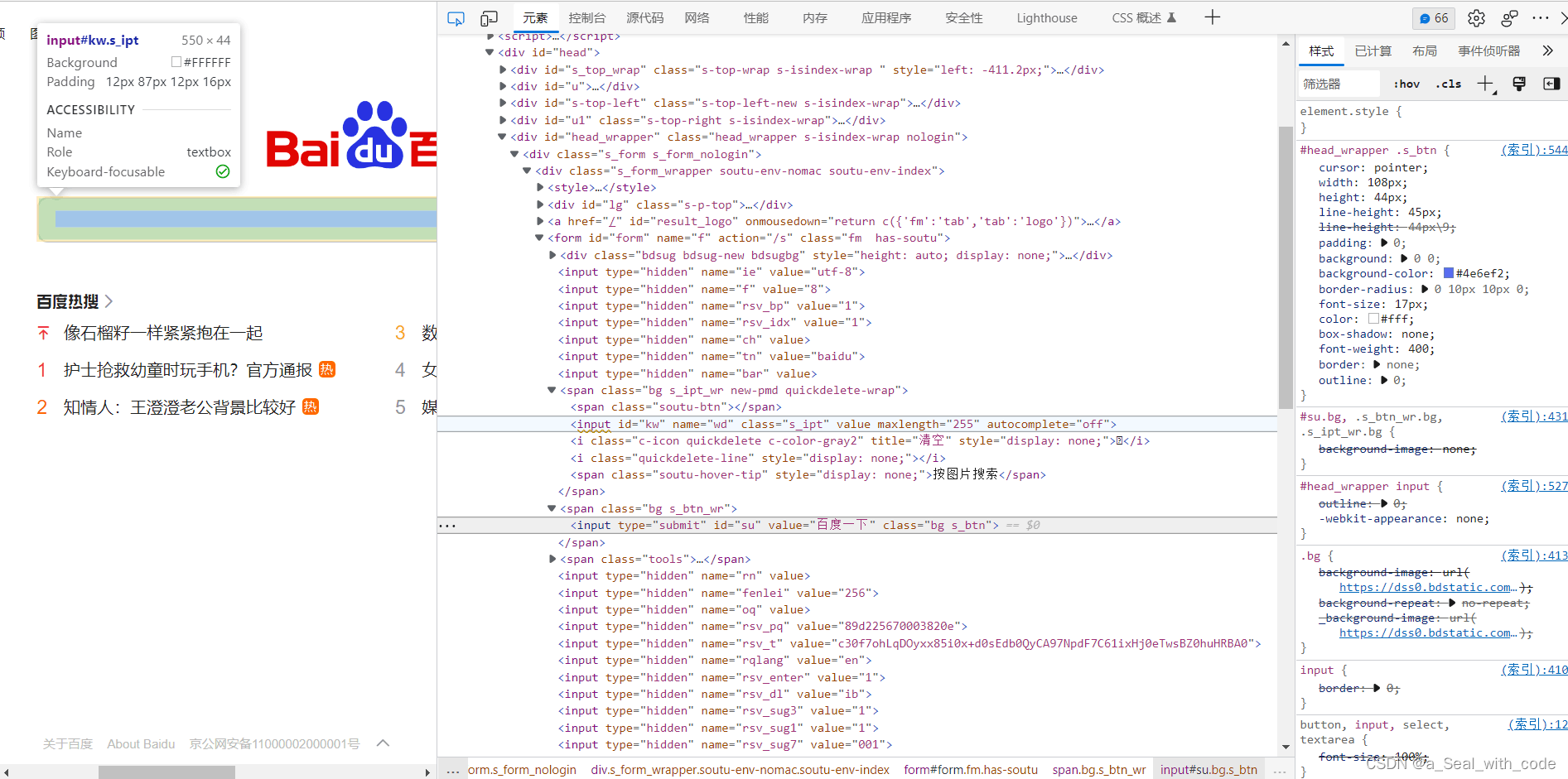Switch to 控制台 tab
Screen dimensions: 1568x779
(x=587, y=18)
